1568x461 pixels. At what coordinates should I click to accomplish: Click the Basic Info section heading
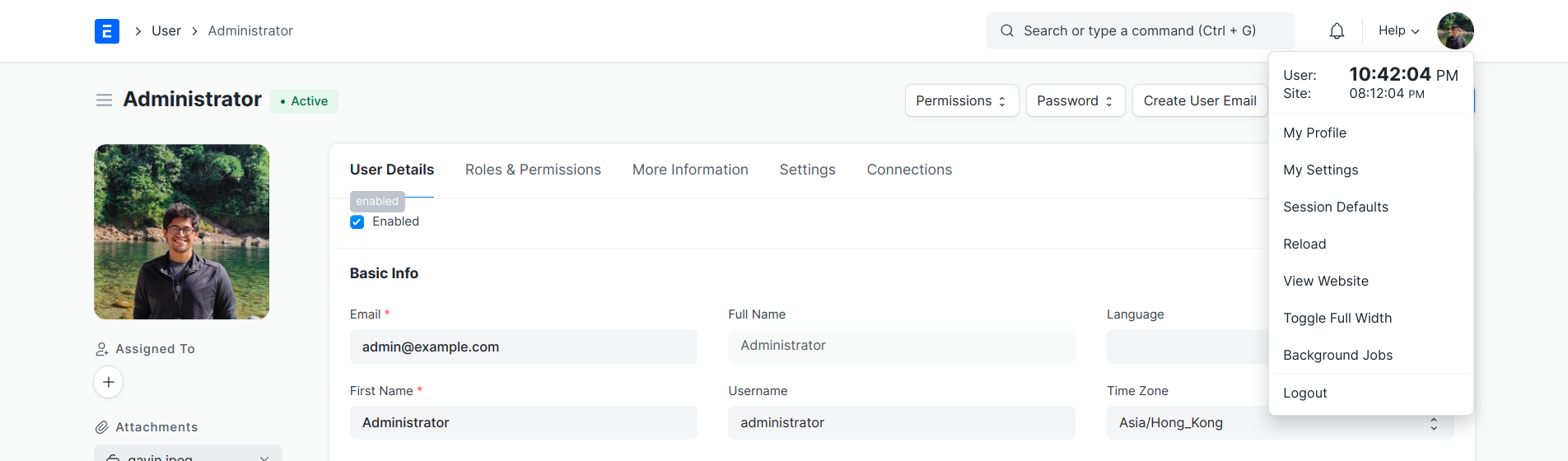coord(384,273)
